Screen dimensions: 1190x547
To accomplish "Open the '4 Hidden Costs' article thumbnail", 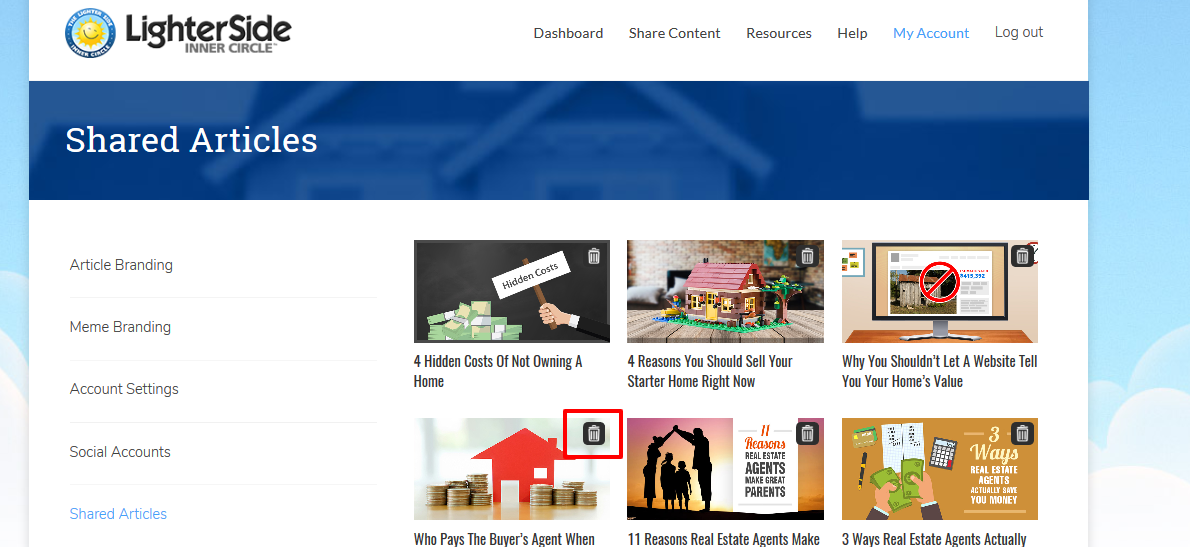I will point(512,291).
